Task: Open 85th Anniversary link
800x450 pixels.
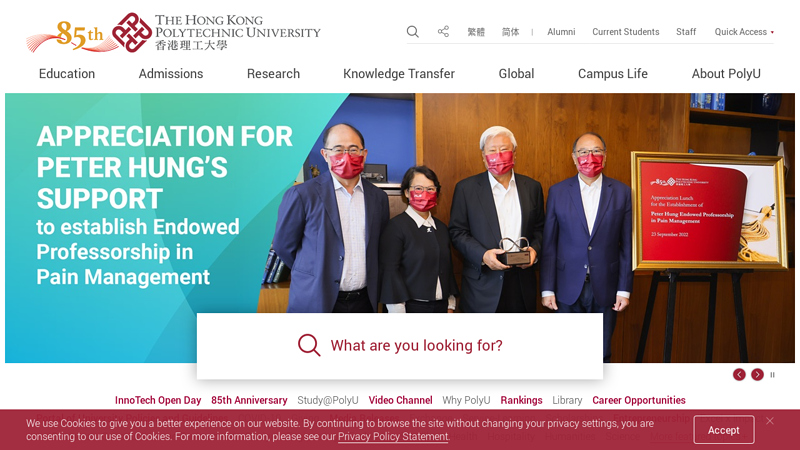Action: click(x=249, y=401)
